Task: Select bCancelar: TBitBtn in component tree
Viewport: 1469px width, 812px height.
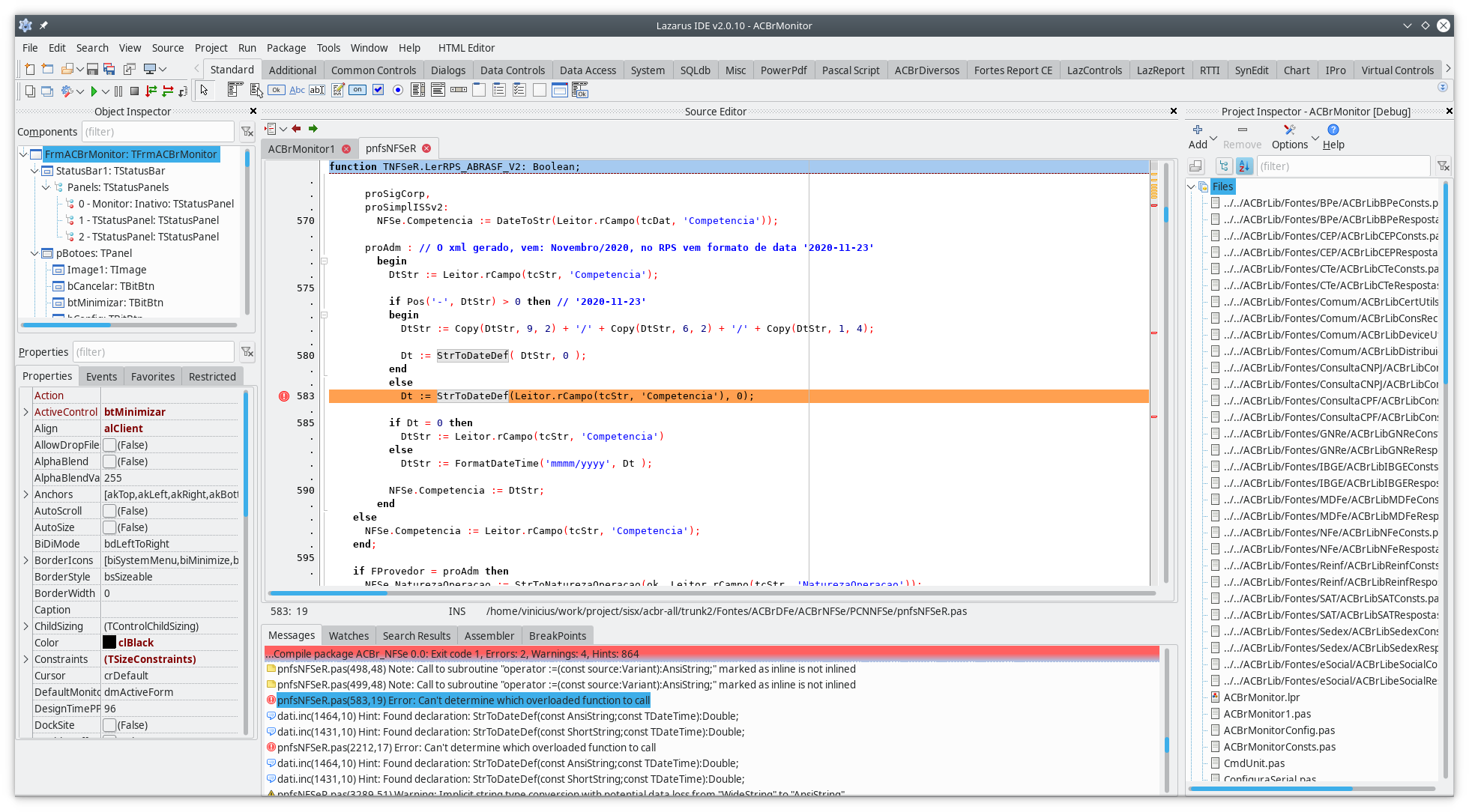Action: point(111,286)
